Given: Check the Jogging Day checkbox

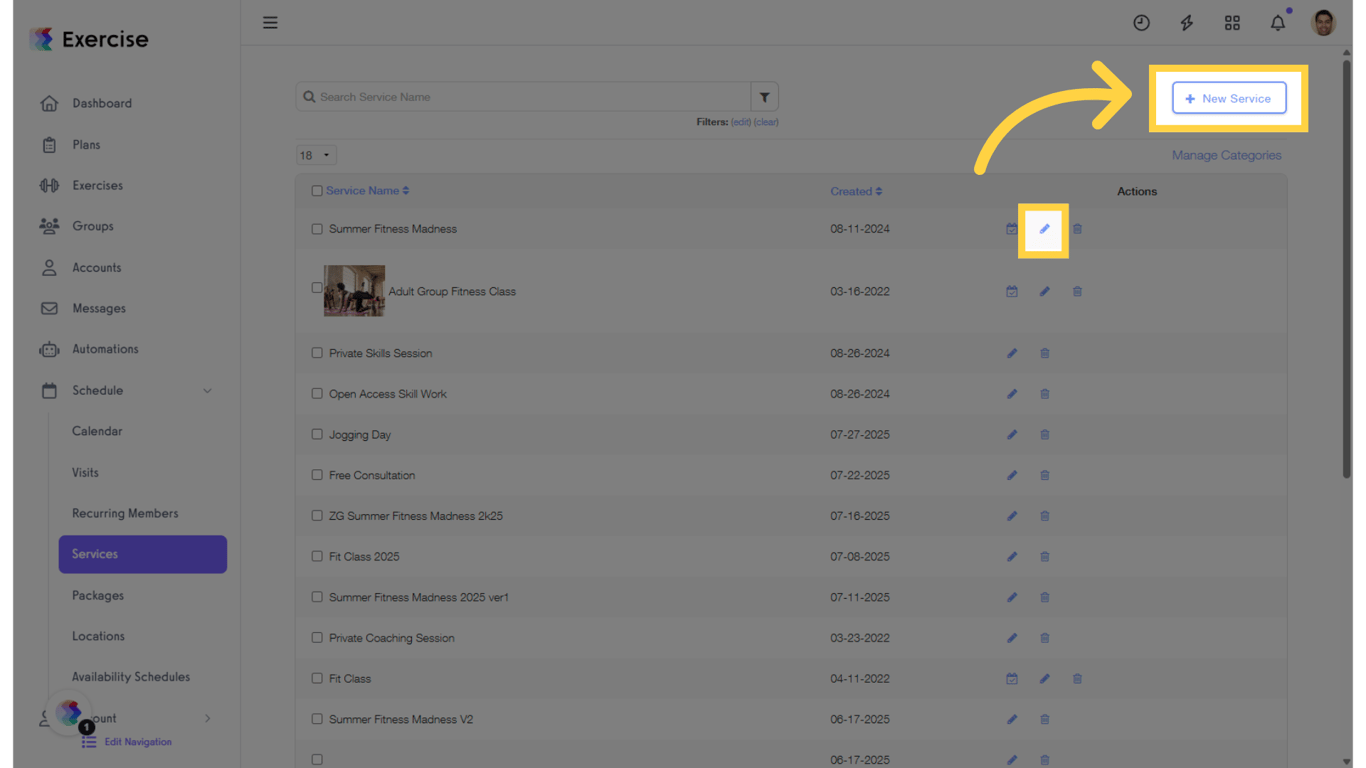Looking at the screenshot, I should [x=317, y=435].
